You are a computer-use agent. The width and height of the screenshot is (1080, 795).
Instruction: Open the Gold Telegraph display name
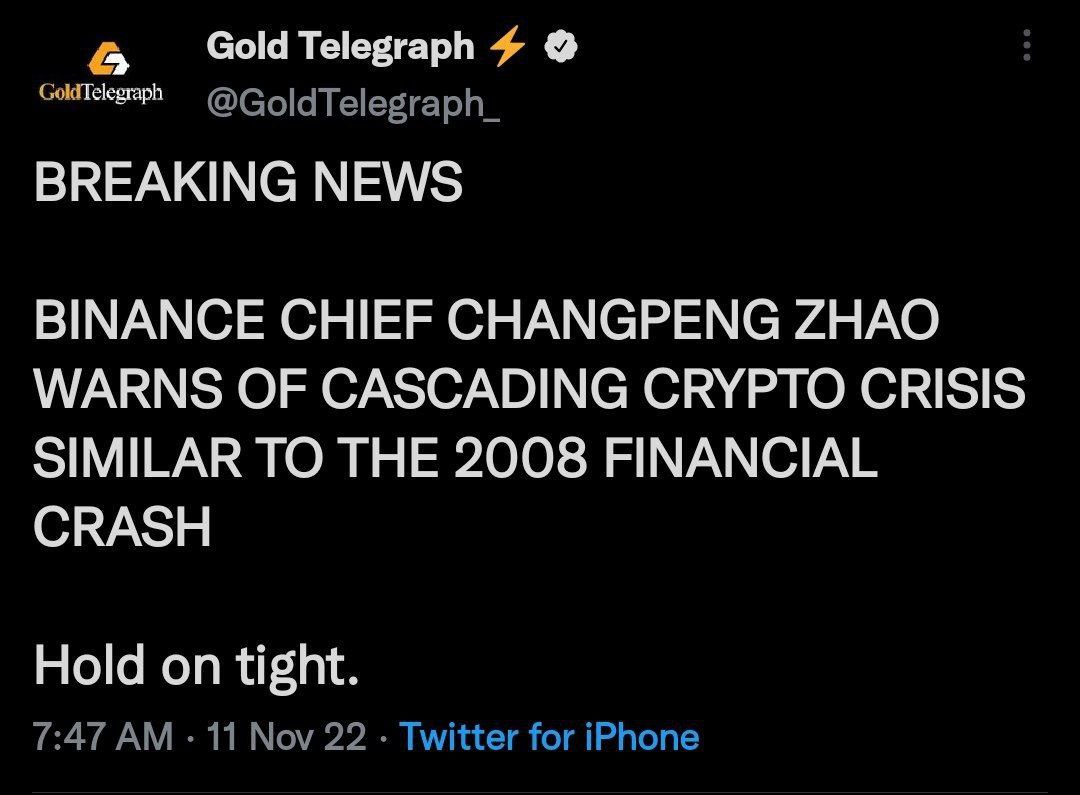340,47
